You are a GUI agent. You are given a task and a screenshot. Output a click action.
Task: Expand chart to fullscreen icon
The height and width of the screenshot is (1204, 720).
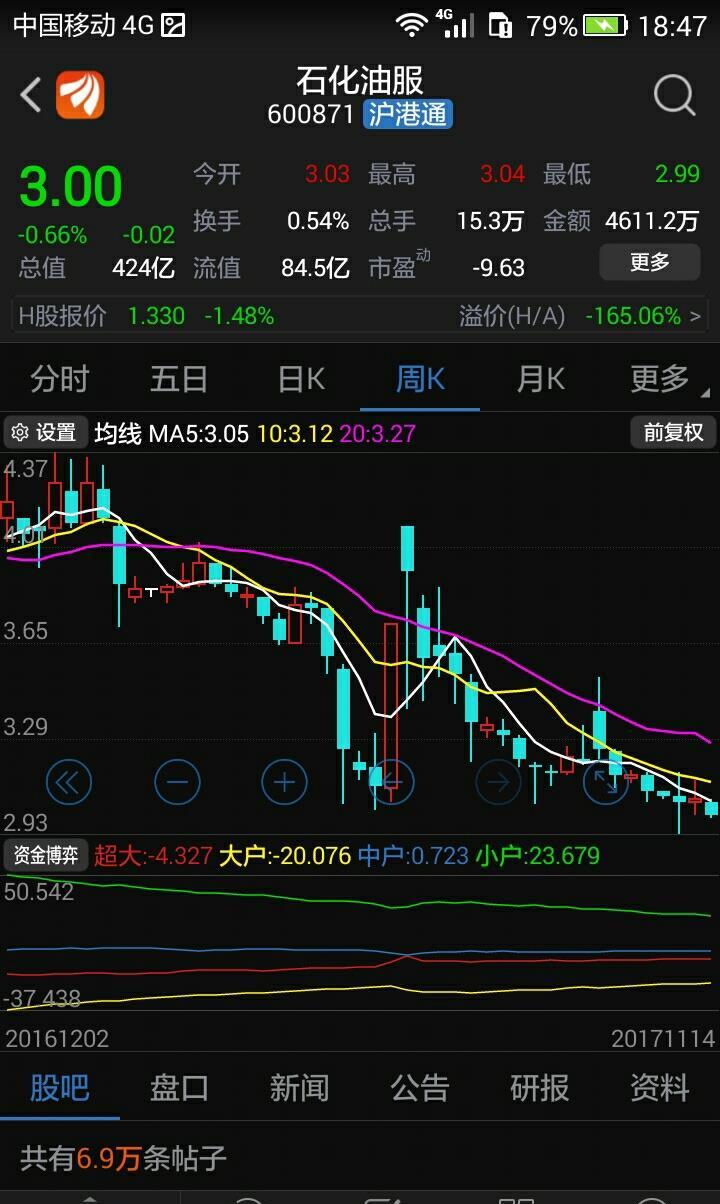click(x=606, y=782)
